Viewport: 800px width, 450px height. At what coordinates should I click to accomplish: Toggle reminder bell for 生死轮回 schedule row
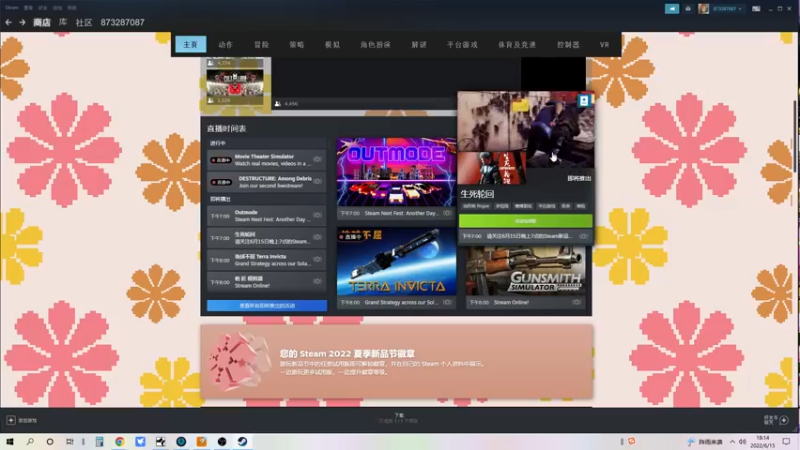coord(317,237)
